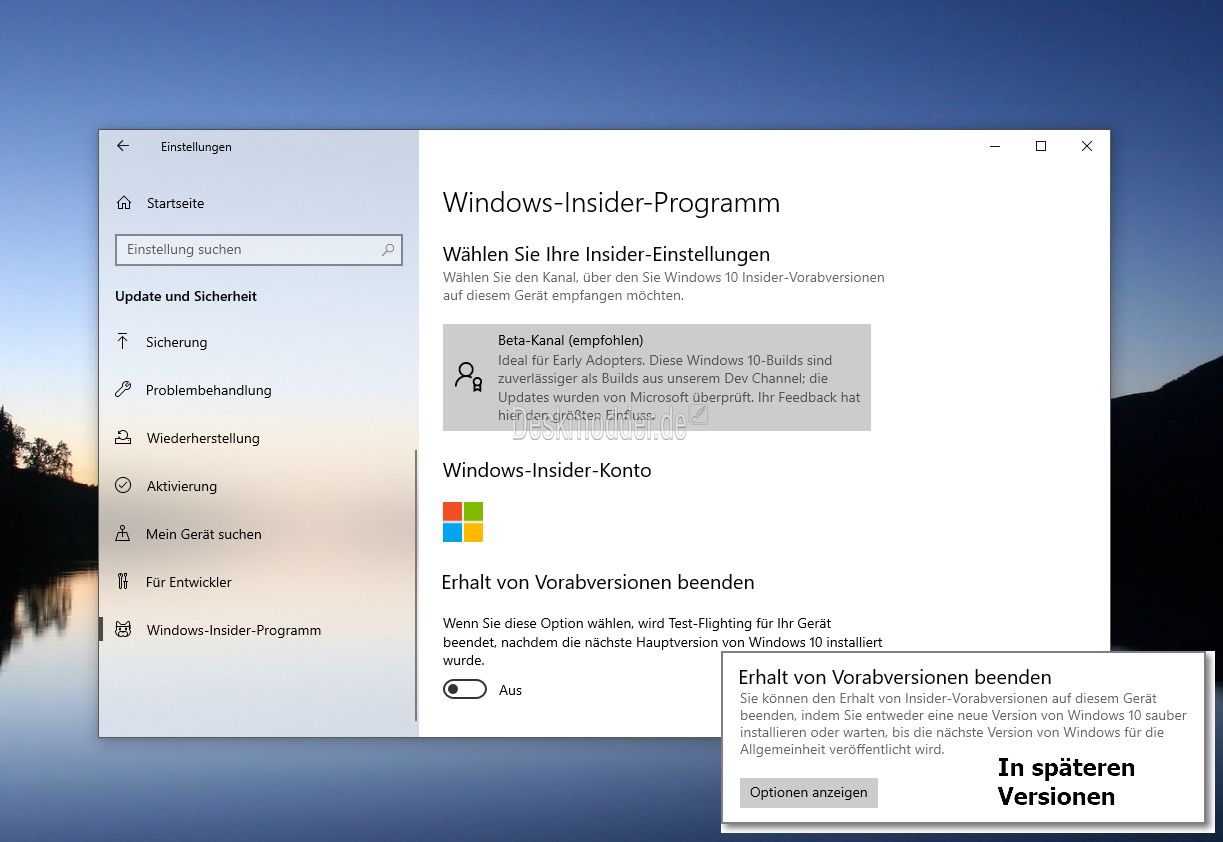
Task: Minimize the Einstellungen window
Action: 995,146
